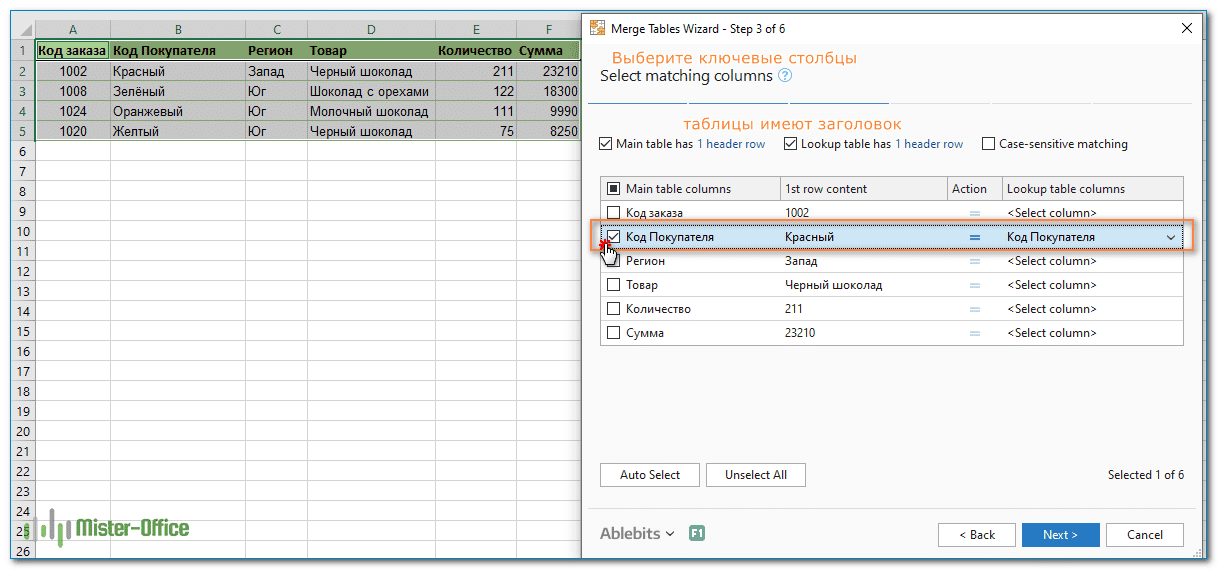Check the Код заказа column checkbox
Image resolution: width=1218 pixels, height=570 pixels.
point(614,213)
